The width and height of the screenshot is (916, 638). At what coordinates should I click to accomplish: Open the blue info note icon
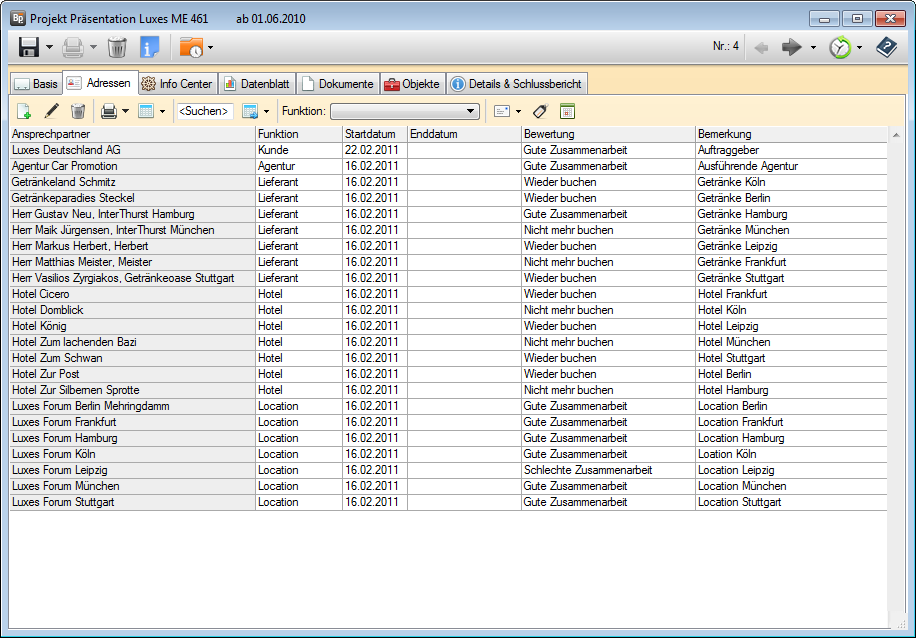click(150, 47)
